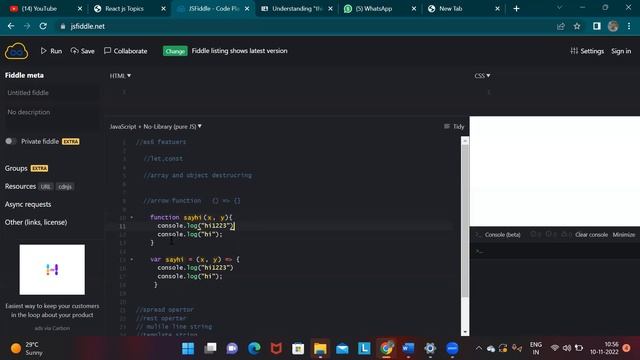
Task: Click Tidy to format code
Action: (x=454, y=127)
